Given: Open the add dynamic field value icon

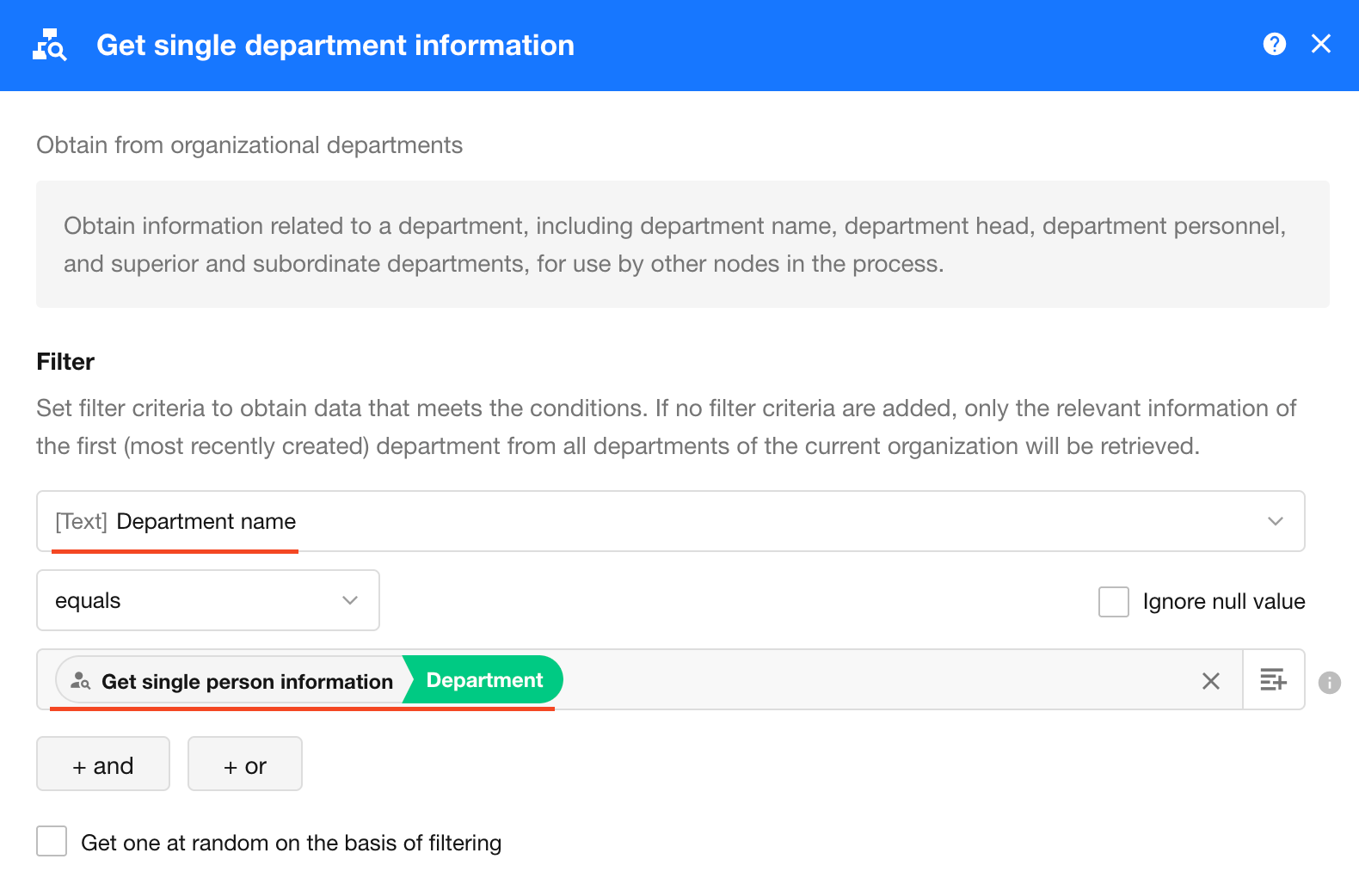Looking at the screenshot, I should 1273,680.
